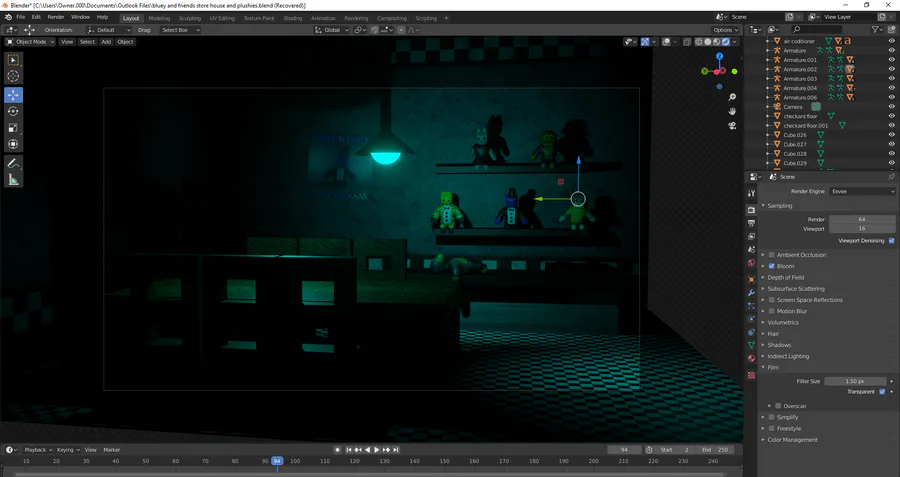Viewport: 900px width, 477px height.
Task: Hide Cube.027 in outliner
Action: click(x=891, y=144)
